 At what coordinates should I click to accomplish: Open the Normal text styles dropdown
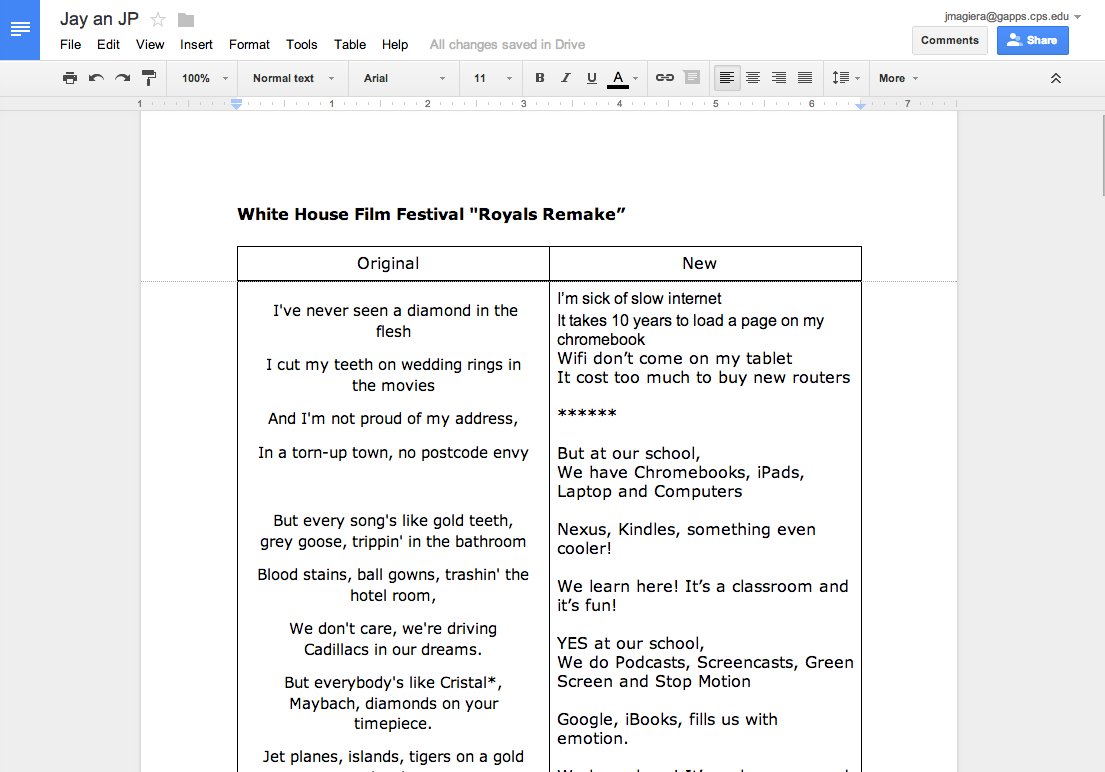pos(293,78)
